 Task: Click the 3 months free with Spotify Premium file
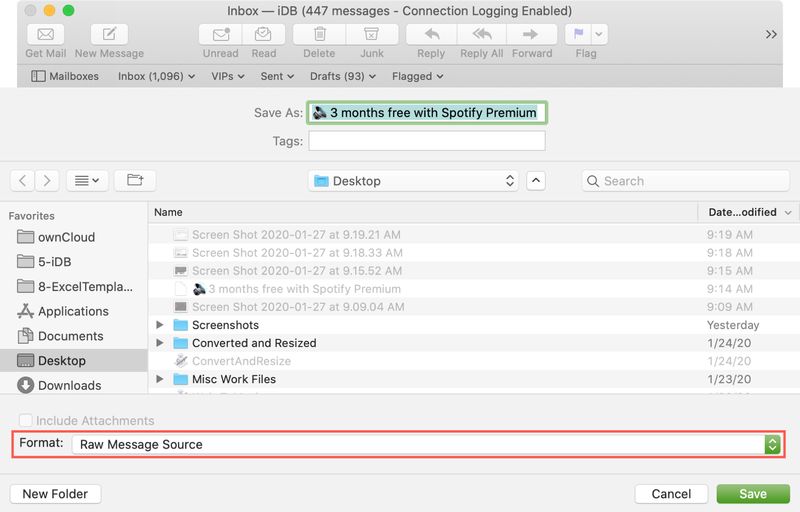[x=473, y=289]
